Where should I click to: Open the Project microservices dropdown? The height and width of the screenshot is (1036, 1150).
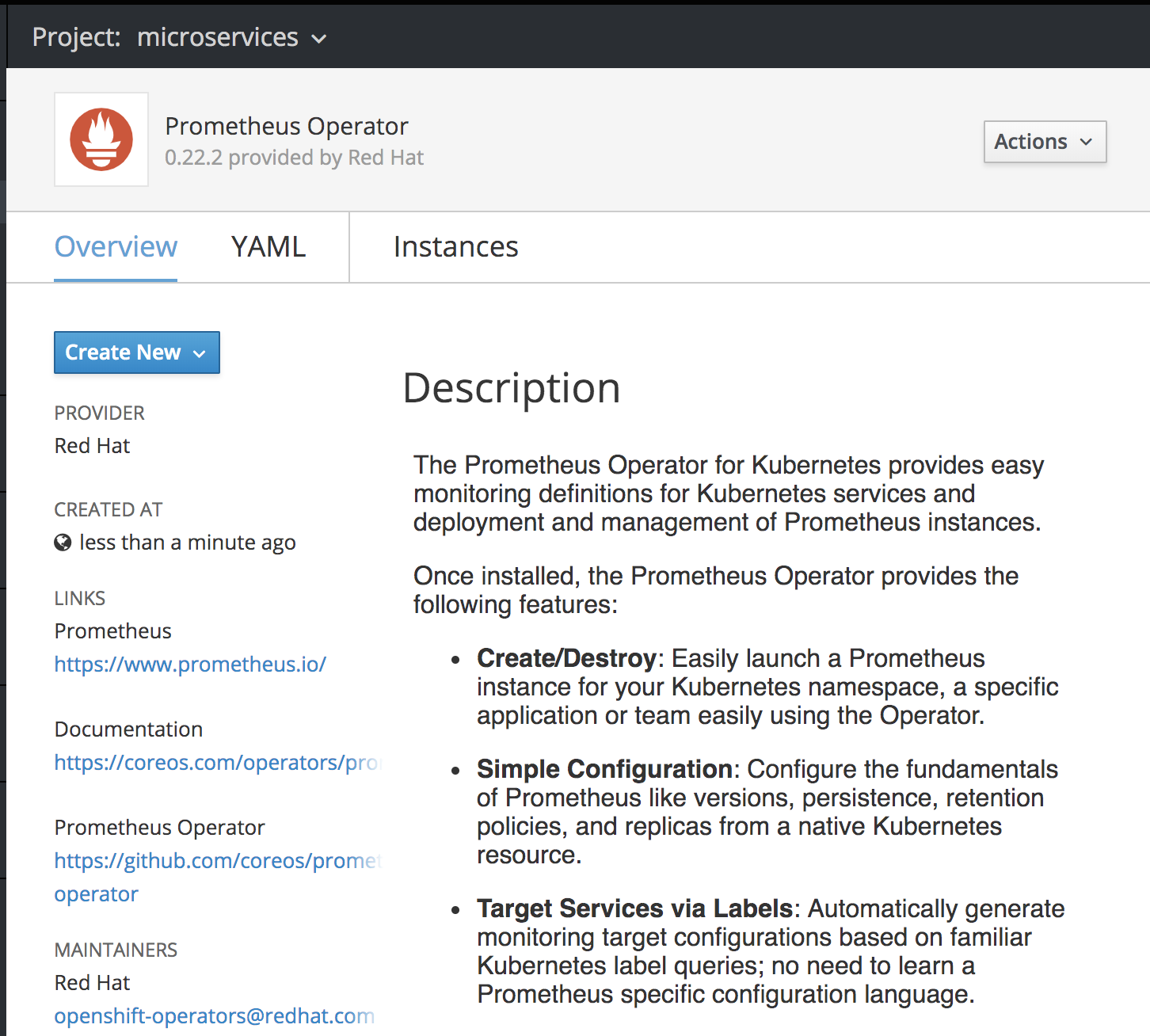coord(180,37)
